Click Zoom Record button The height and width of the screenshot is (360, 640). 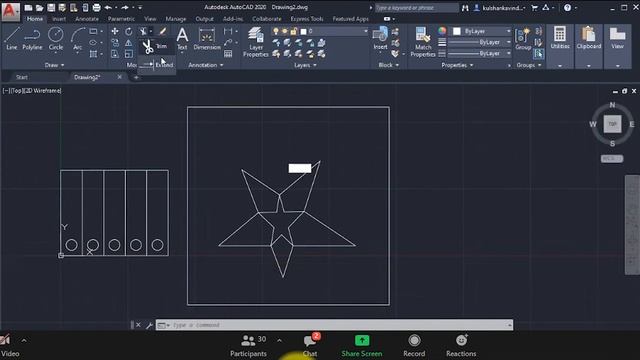click(x=414, y=346)
